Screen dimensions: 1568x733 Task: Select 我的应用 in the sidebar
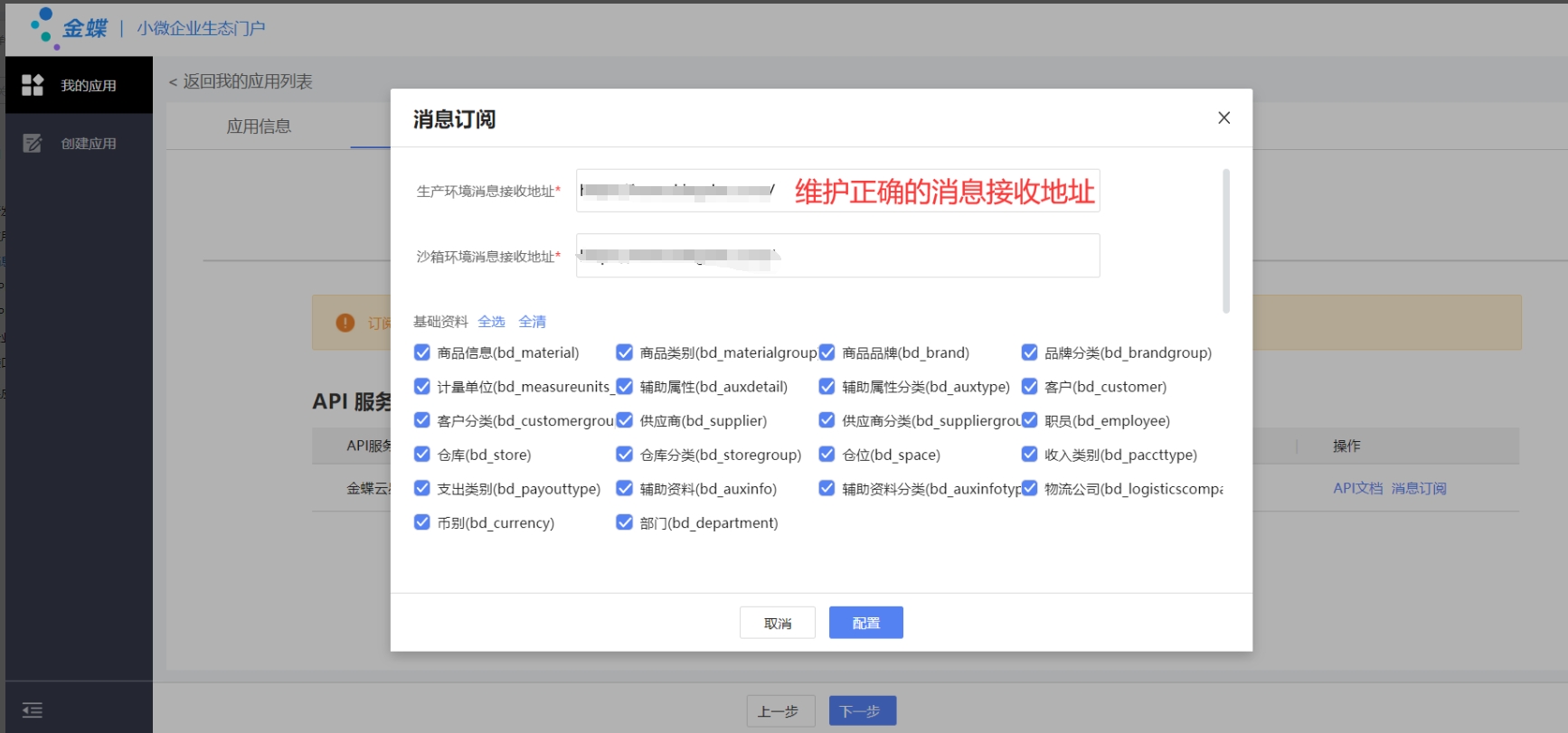(88, 86)
